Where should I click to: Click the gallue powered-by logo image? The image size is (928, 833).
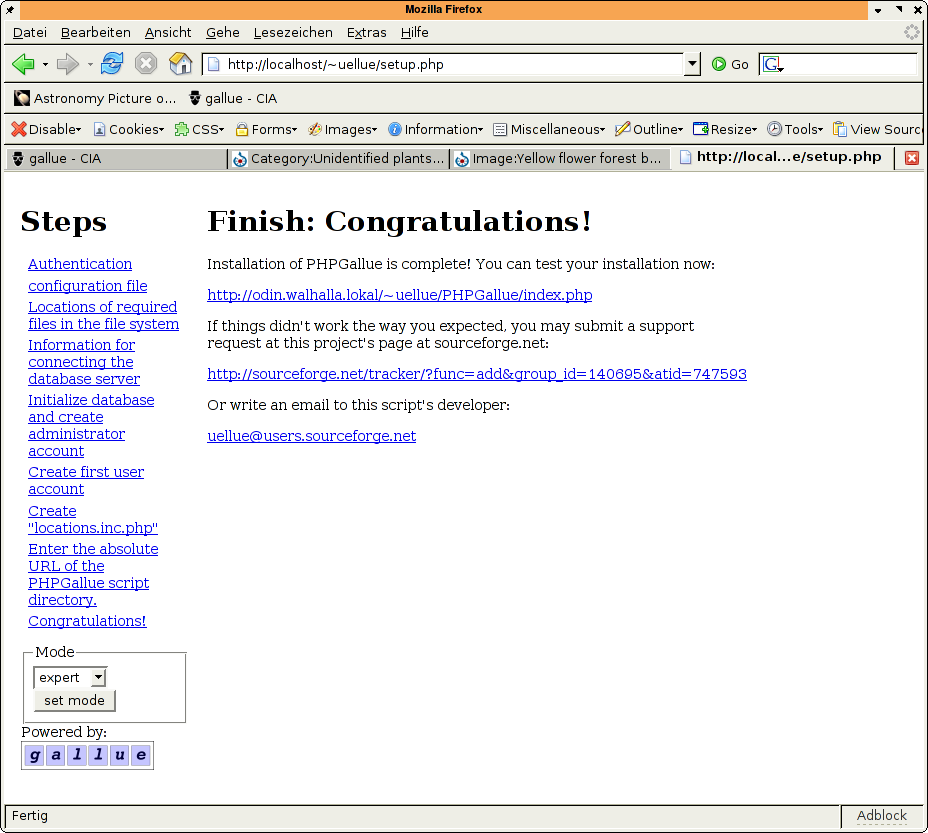(88, 755)
